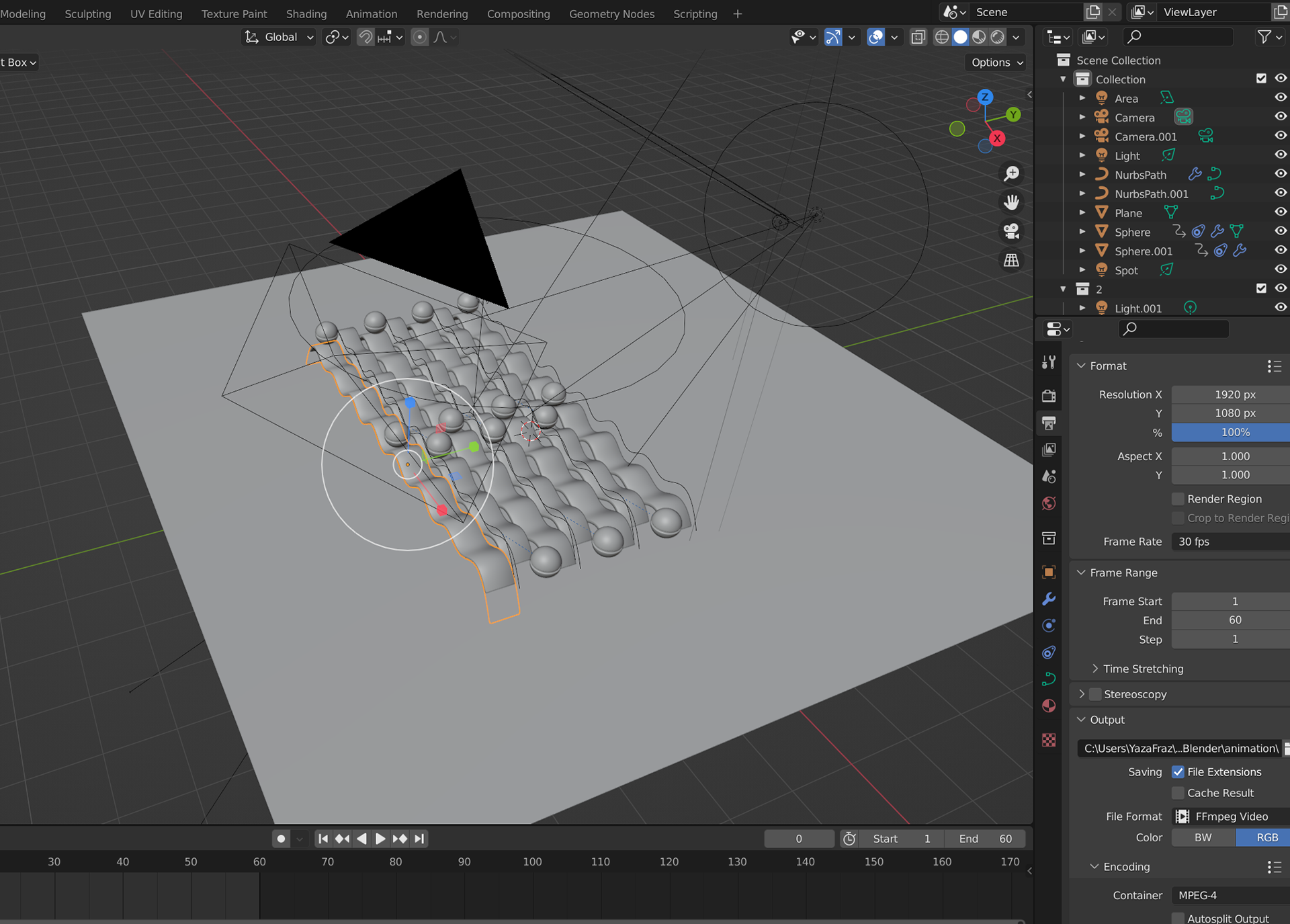Screen dimensions: 1290x924
Task: Hide the Plane object via eye icon
Action: pyautogui.click(x=1281, y=212)
